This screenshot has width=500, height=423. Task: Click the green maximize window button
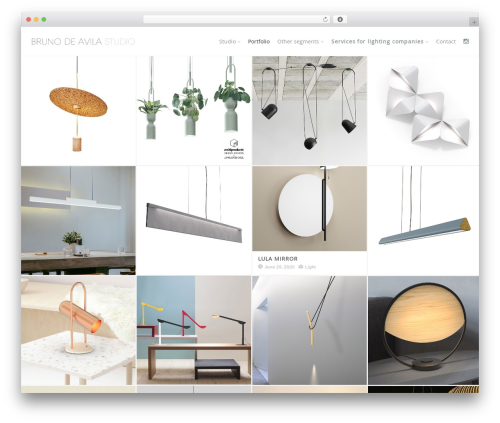coord(44,19)
